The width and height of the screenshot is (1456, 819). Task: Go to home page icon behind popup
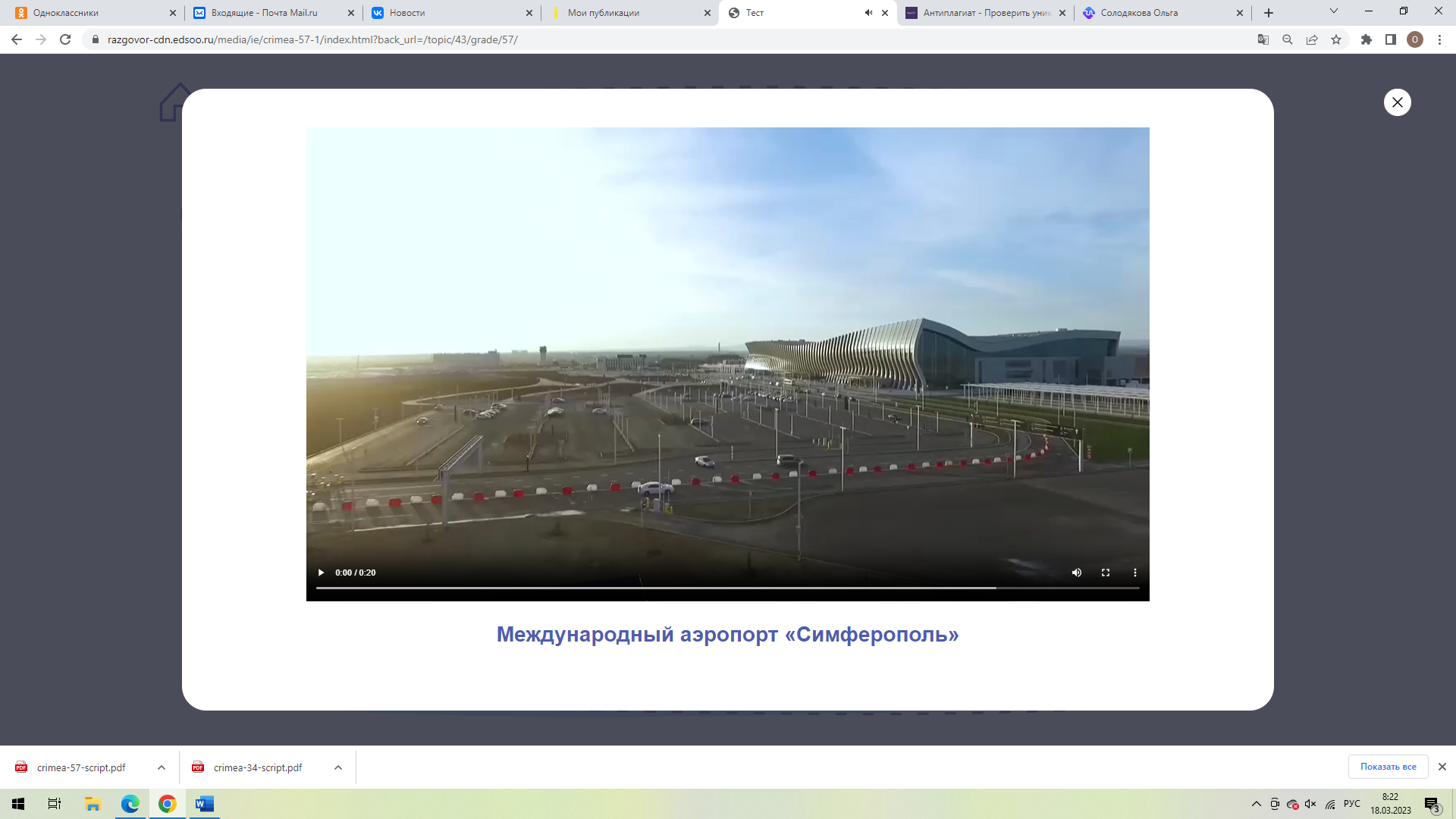coord(171,102)
